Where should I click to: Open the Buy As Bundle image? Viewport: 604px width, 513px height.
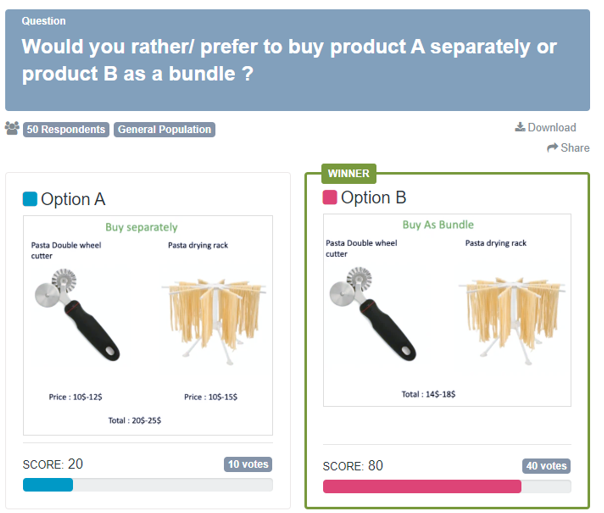[x=448, y=310]
